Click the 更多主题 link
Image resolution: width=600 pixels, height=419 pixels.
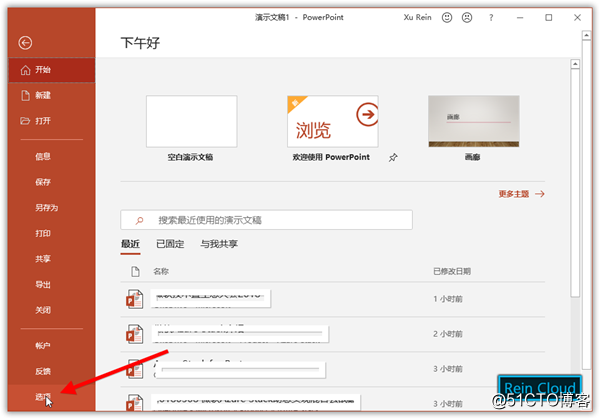[x=522, y=194]
